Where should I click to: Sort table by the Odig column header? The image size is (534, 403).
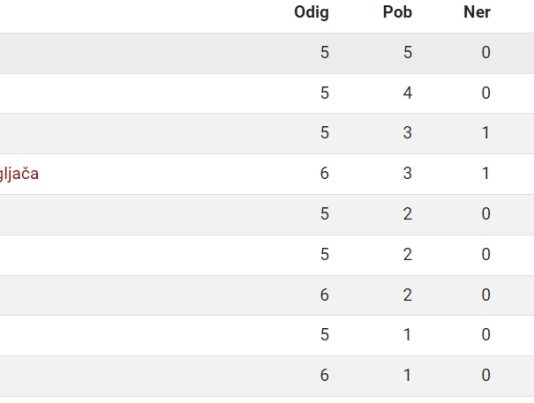(x=311, y=13)
